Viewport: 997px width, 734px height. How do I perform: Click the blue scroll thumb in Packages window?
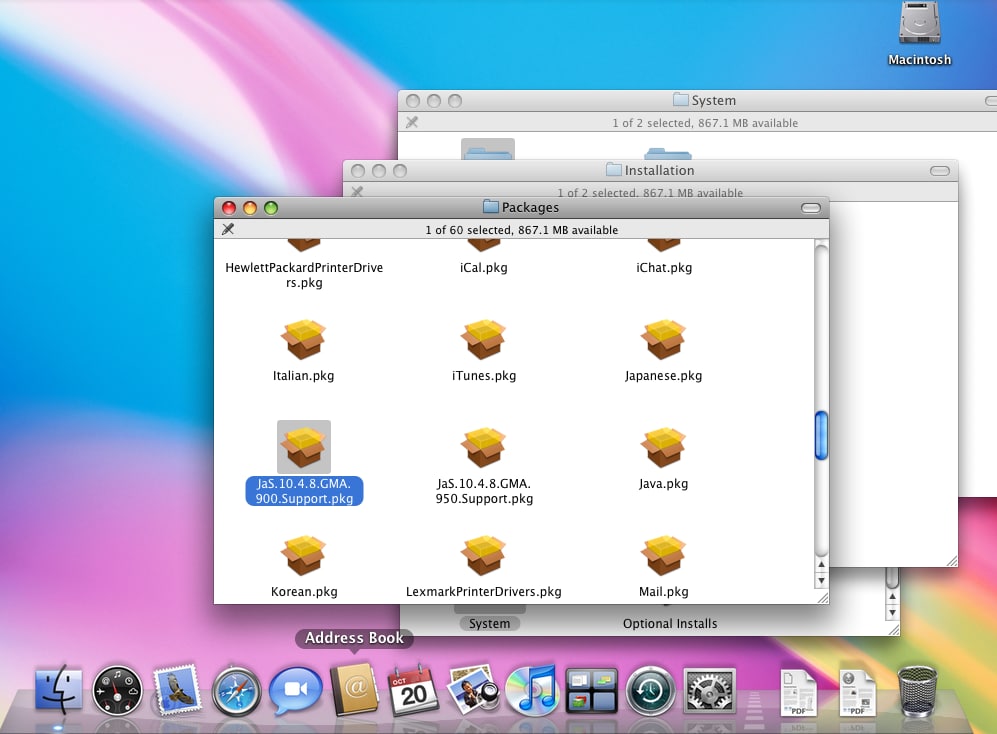coord(822,436)
